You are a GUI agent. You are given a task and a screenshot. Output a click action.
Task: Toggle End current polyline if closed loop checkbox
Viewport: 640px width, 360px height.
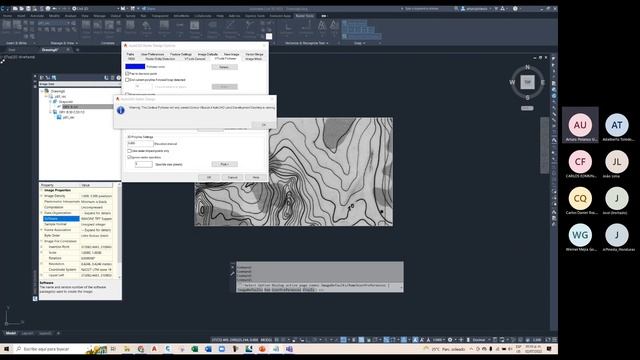127,80
